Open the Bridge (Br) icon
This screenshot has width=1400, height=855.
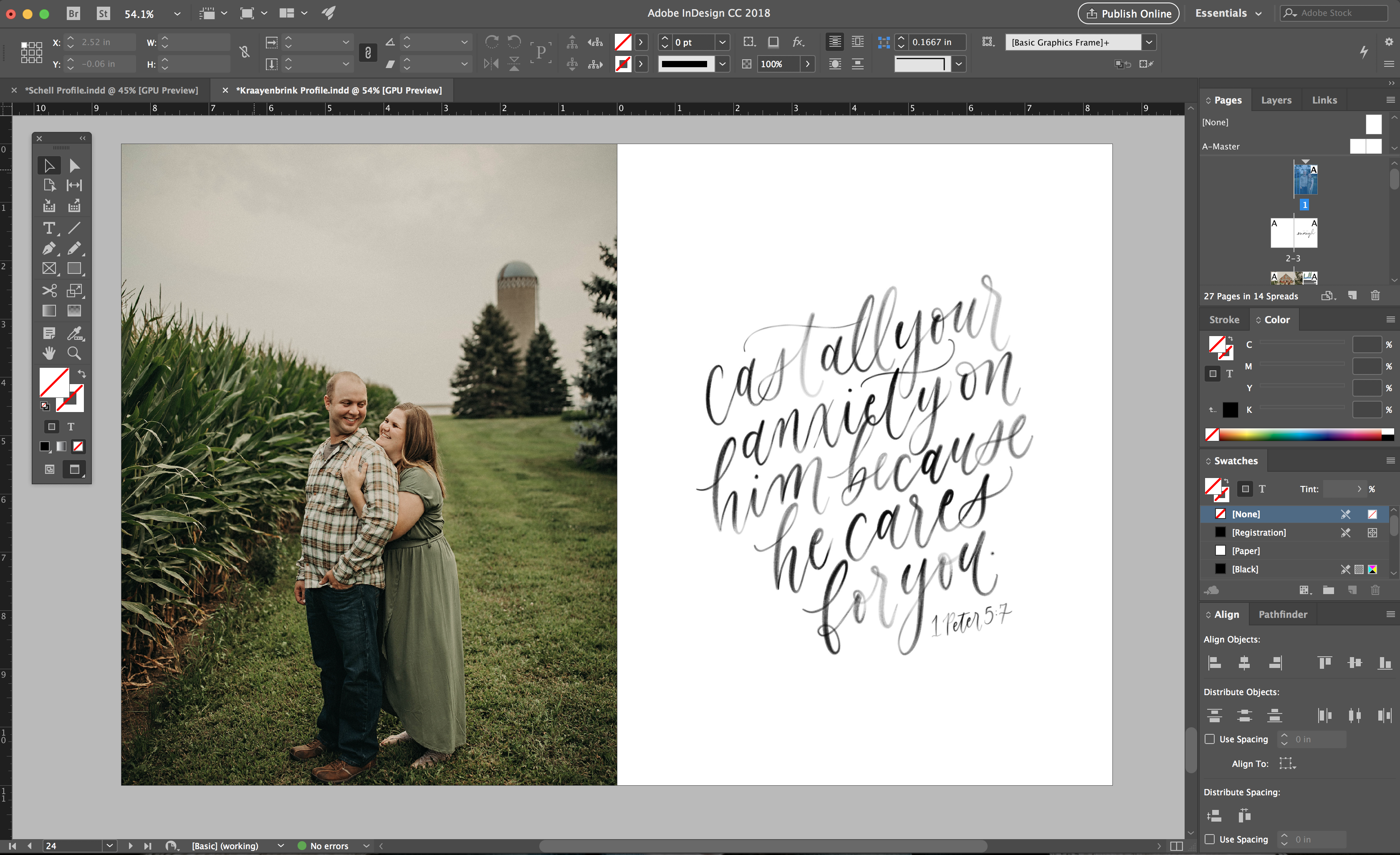[x=73, y=13]
